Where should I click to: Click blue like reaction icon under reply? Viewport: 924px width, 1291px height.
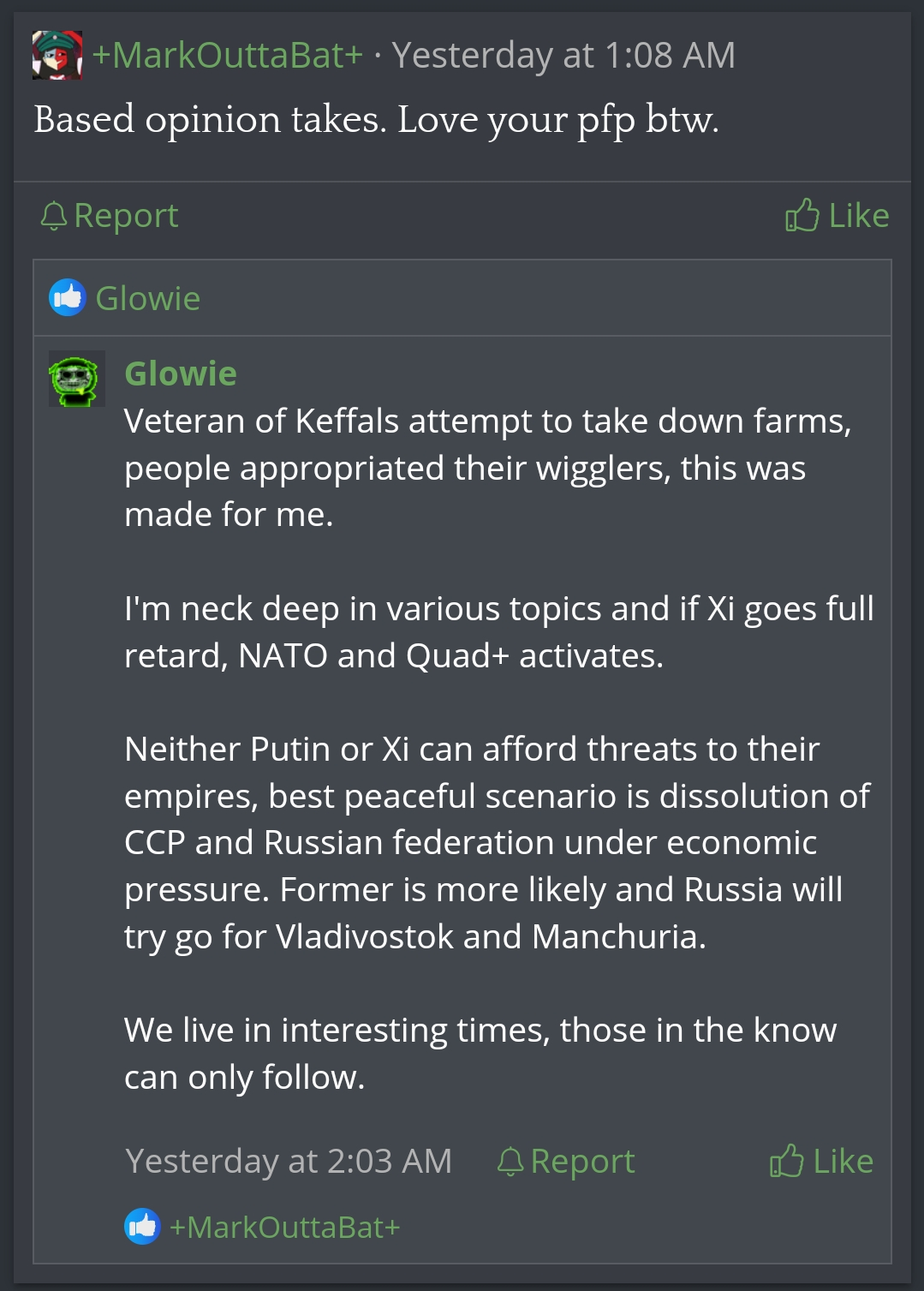point(142,1227)
